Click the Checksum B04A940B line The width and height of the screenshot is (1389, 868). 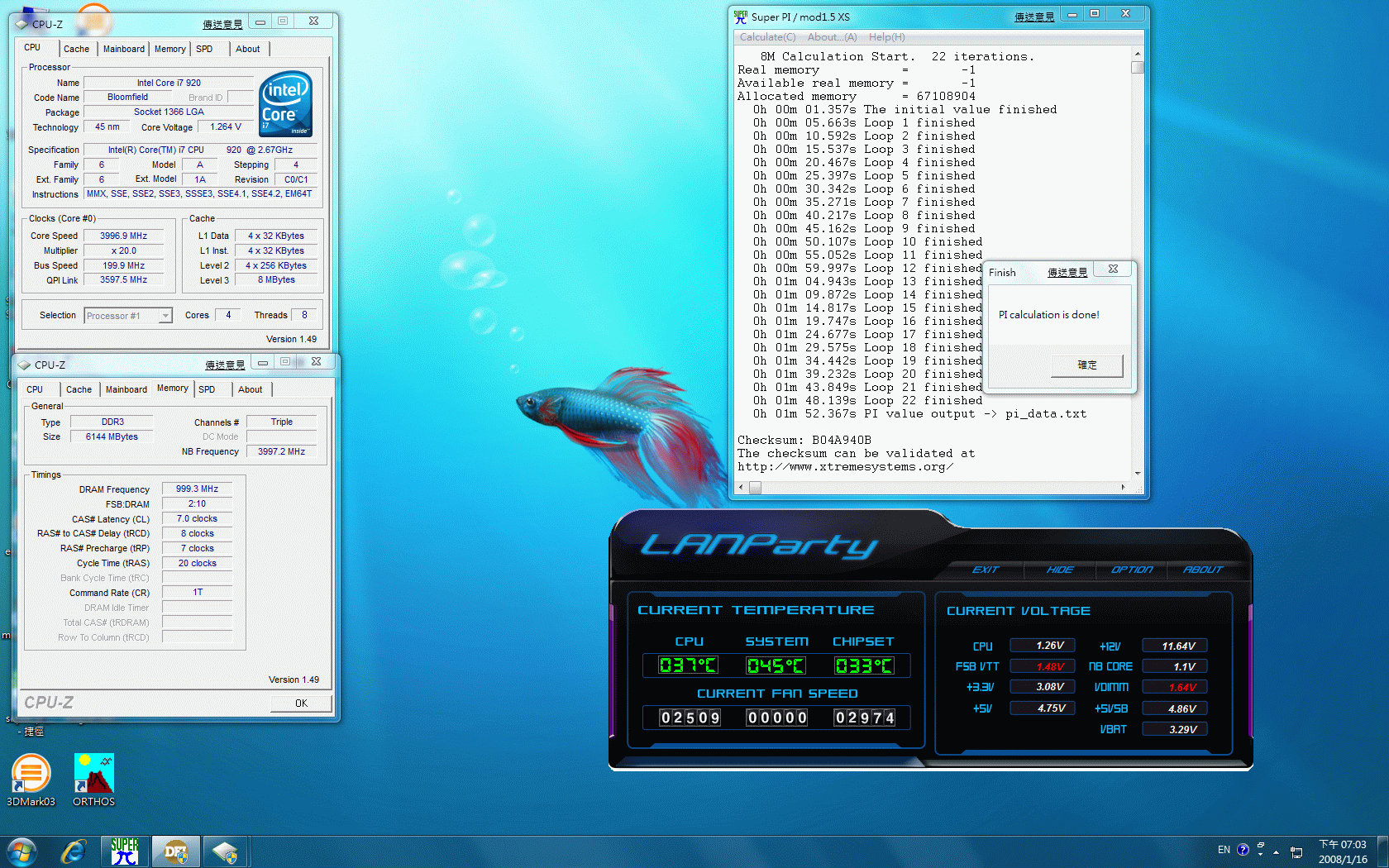804,440
